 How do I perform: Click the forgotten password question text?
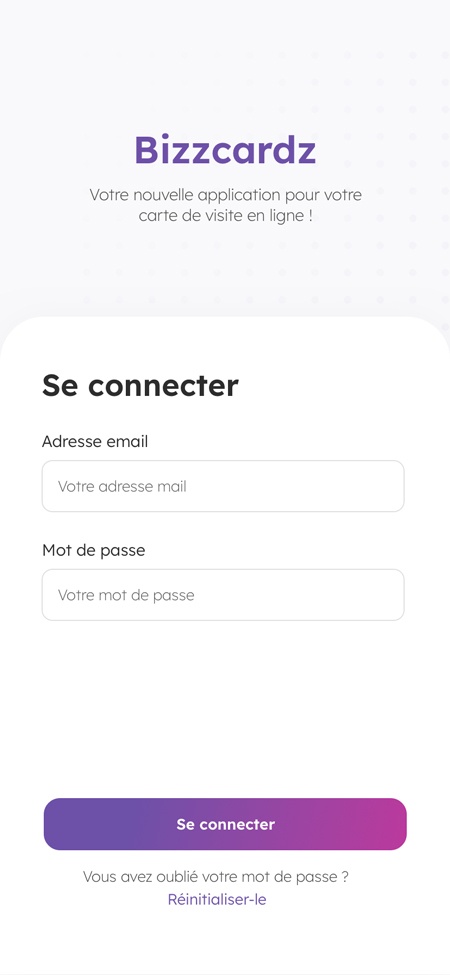216,877
